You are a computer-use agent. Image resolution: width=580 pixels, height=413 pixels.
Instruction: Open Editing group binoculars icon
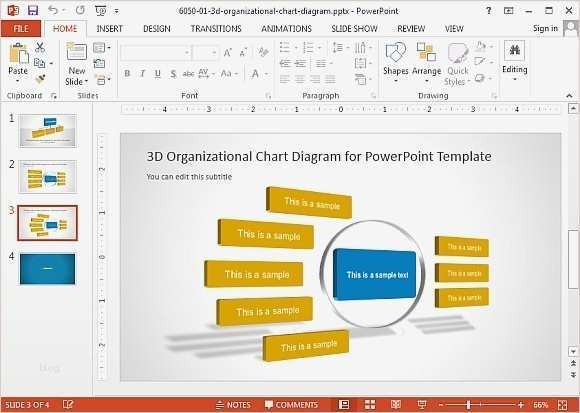pyautogui.click(x=514, y=50)
